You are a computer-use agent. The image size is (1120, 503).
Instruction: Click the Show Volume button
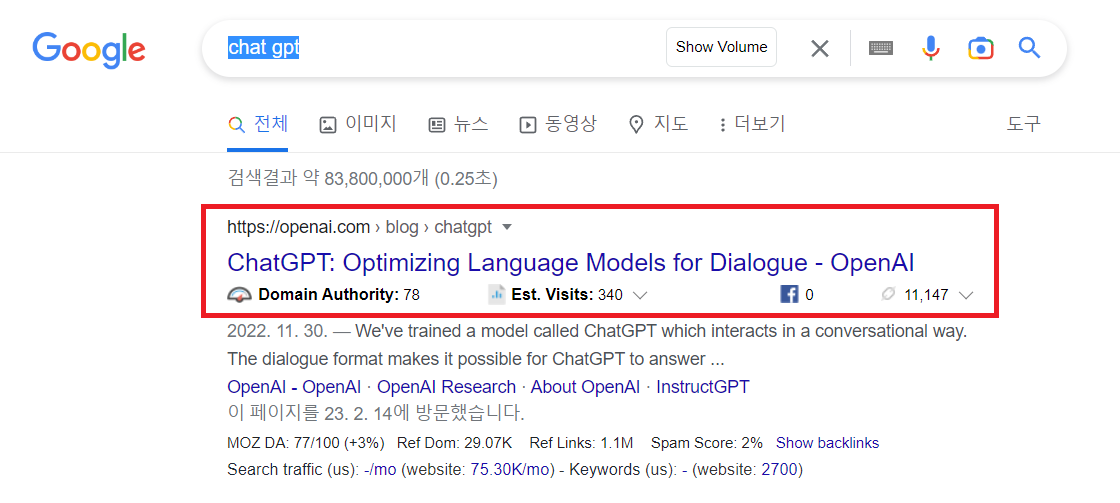[721, 47]
